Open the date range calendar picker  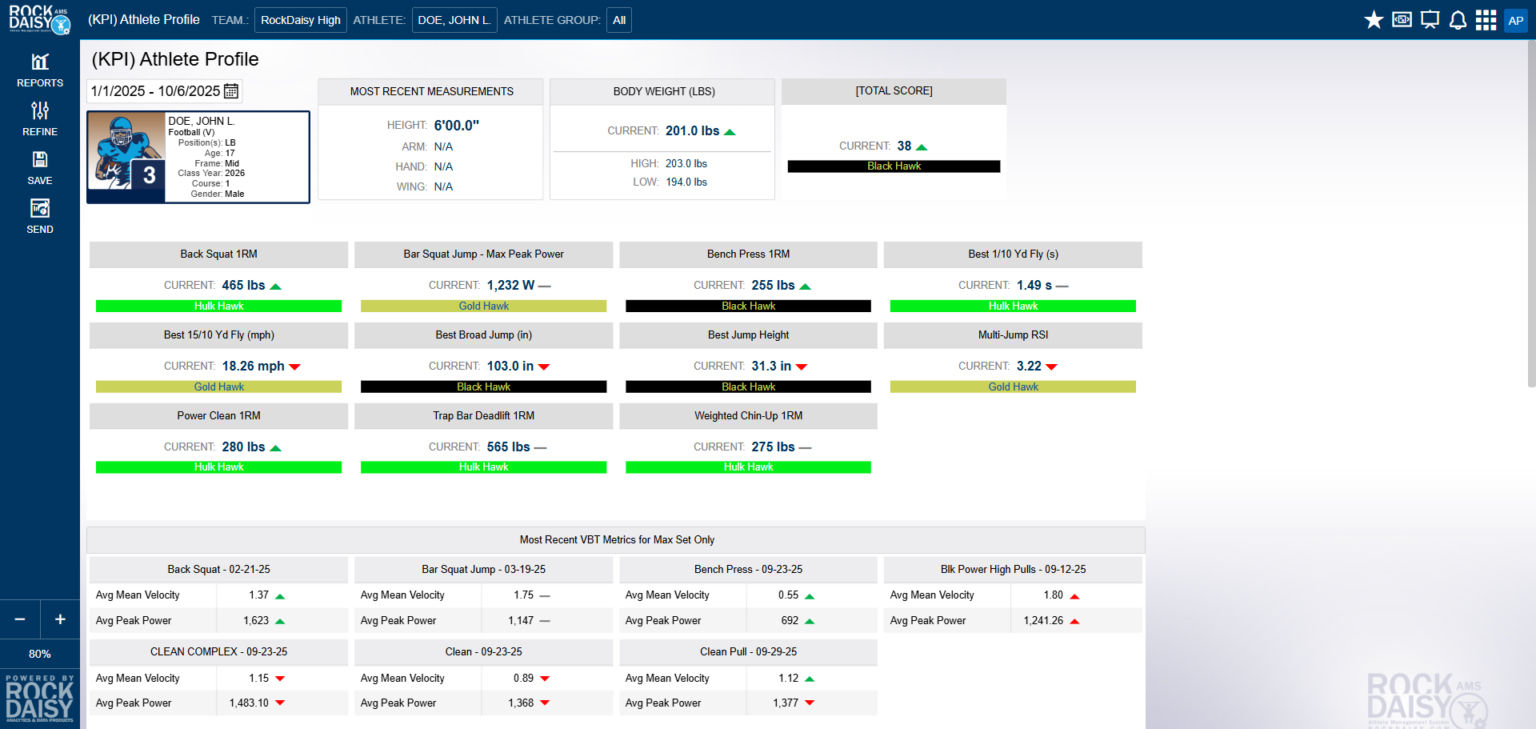tap(229, 90)
